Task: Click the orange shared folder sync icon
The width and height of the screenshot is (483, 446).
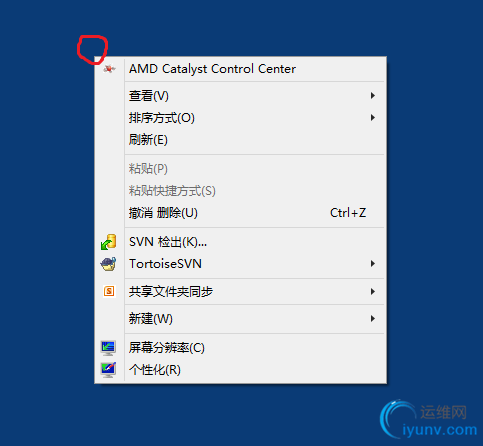Action: (109, 291)
